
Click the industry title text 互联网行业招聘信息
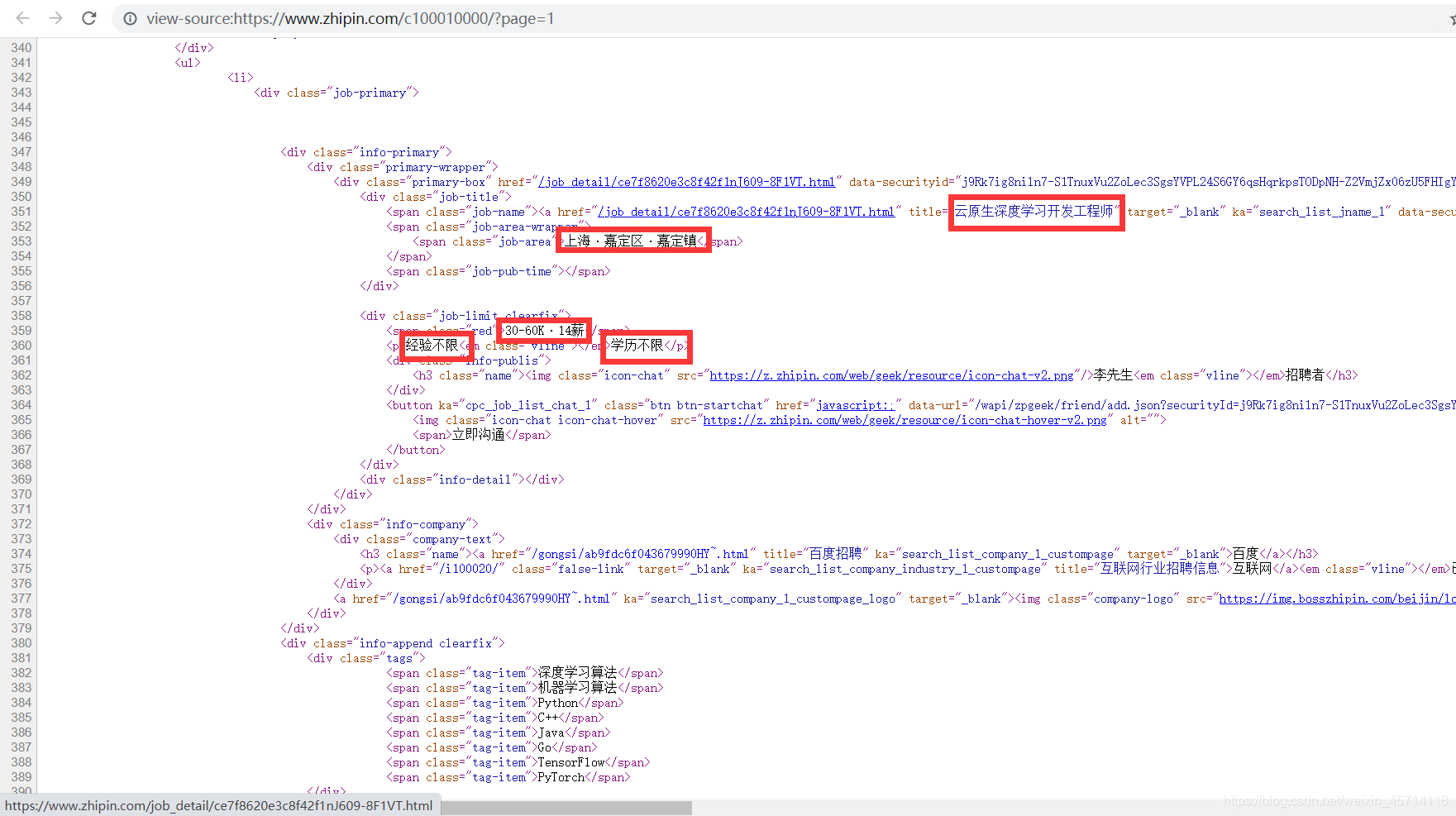(1159, 569)
